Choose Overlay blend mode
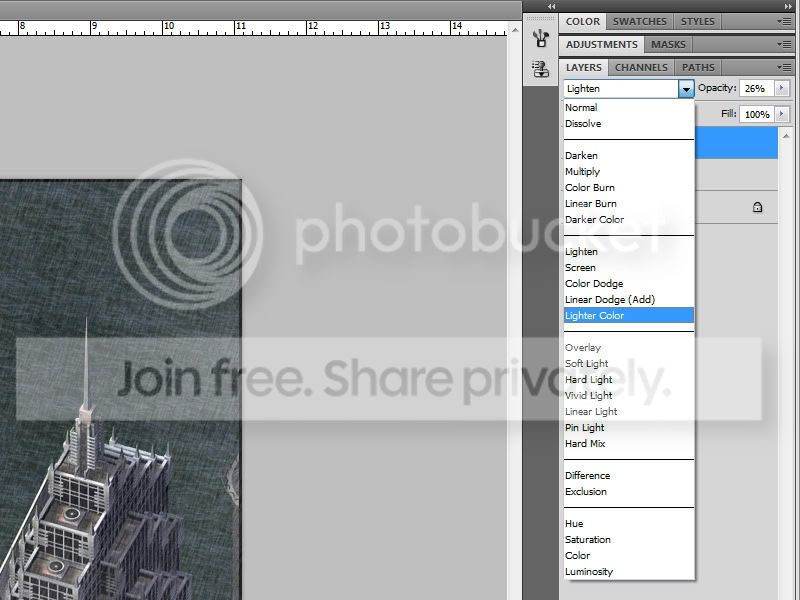 629,347
